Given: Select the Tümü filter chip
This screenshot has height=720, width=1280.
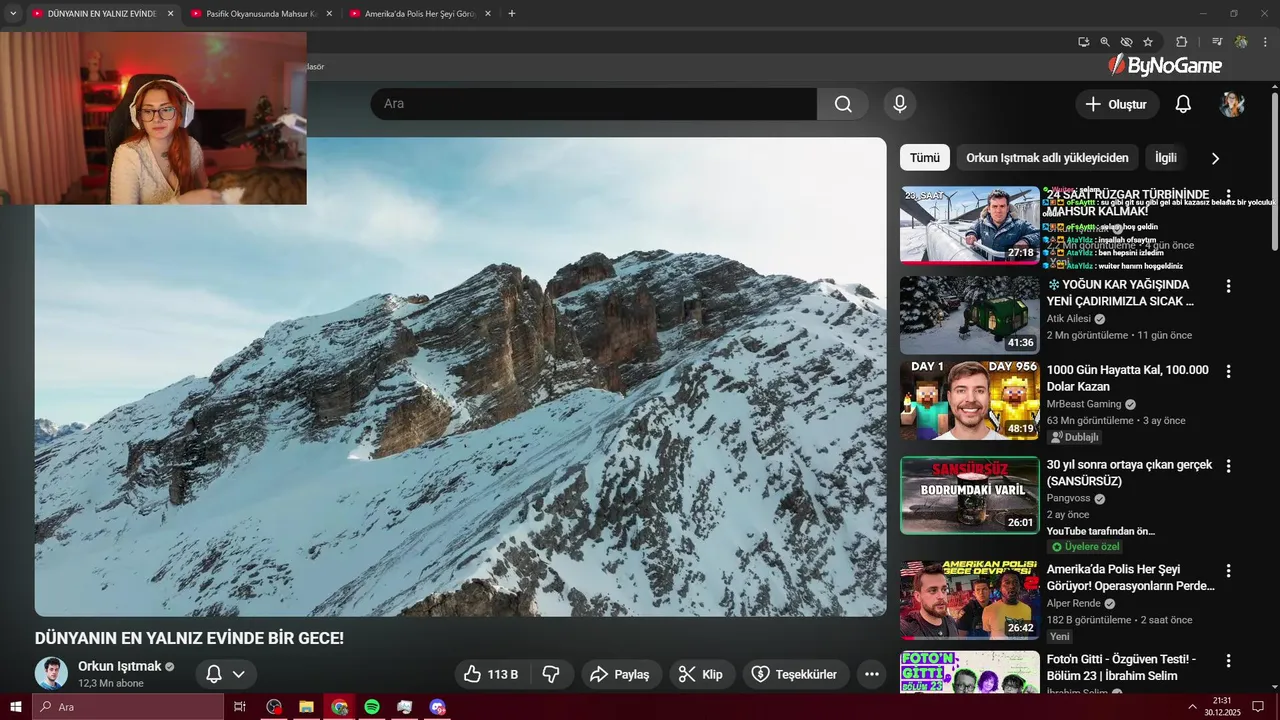Looking at the screenshot, I should point(924,158).
